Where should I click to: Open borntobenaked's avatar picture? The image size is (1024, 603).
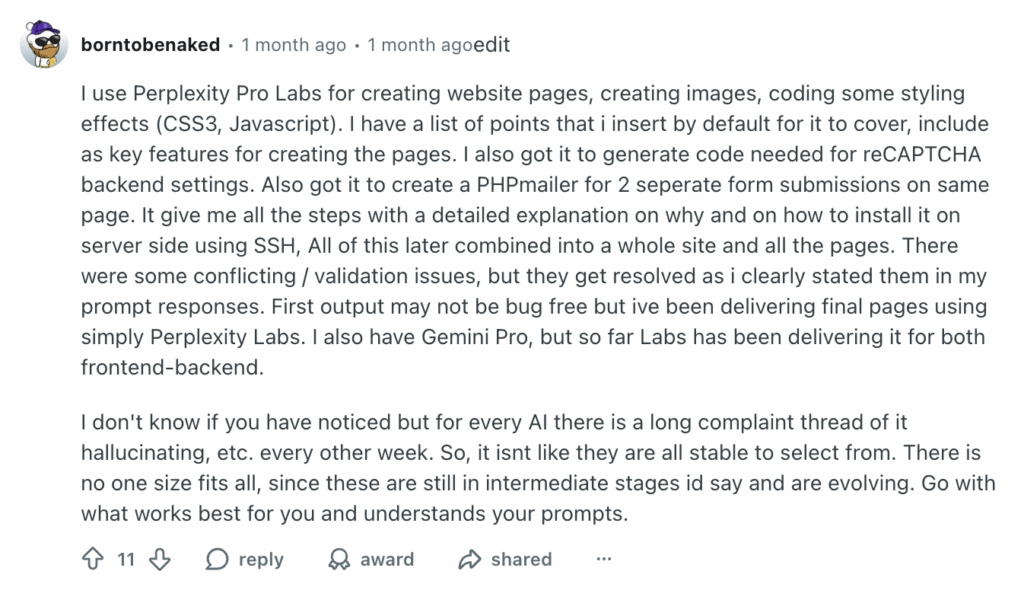tap(44, 43)
